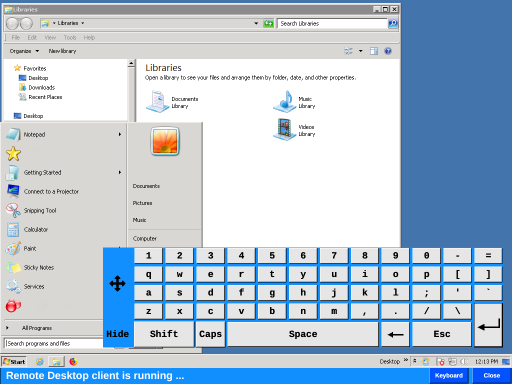Open Sticky Notes
The height and width of the screenshot is (384, 512).
coord(39,267)
